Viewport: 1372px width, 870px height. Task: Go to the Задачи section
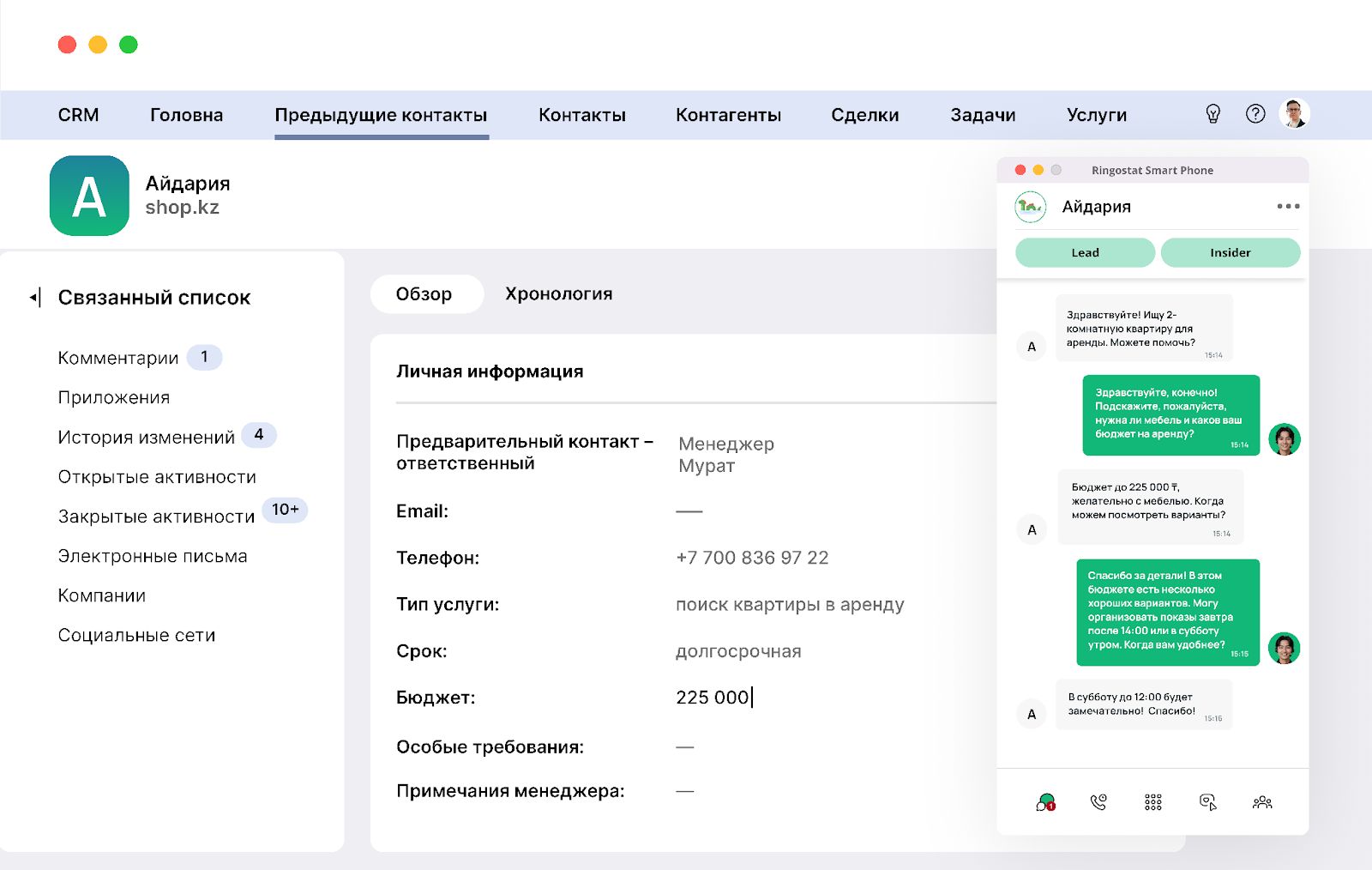click(x=983, y=115)
